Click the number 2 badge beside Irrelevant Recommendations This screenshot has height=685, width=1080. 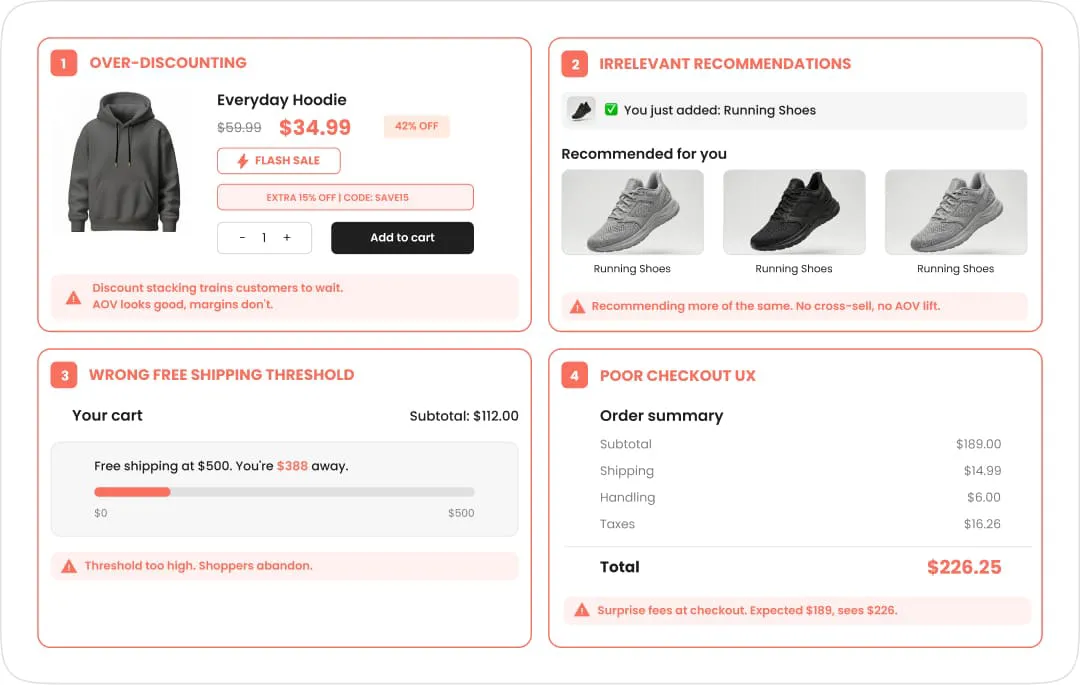[x=574, y=64]
